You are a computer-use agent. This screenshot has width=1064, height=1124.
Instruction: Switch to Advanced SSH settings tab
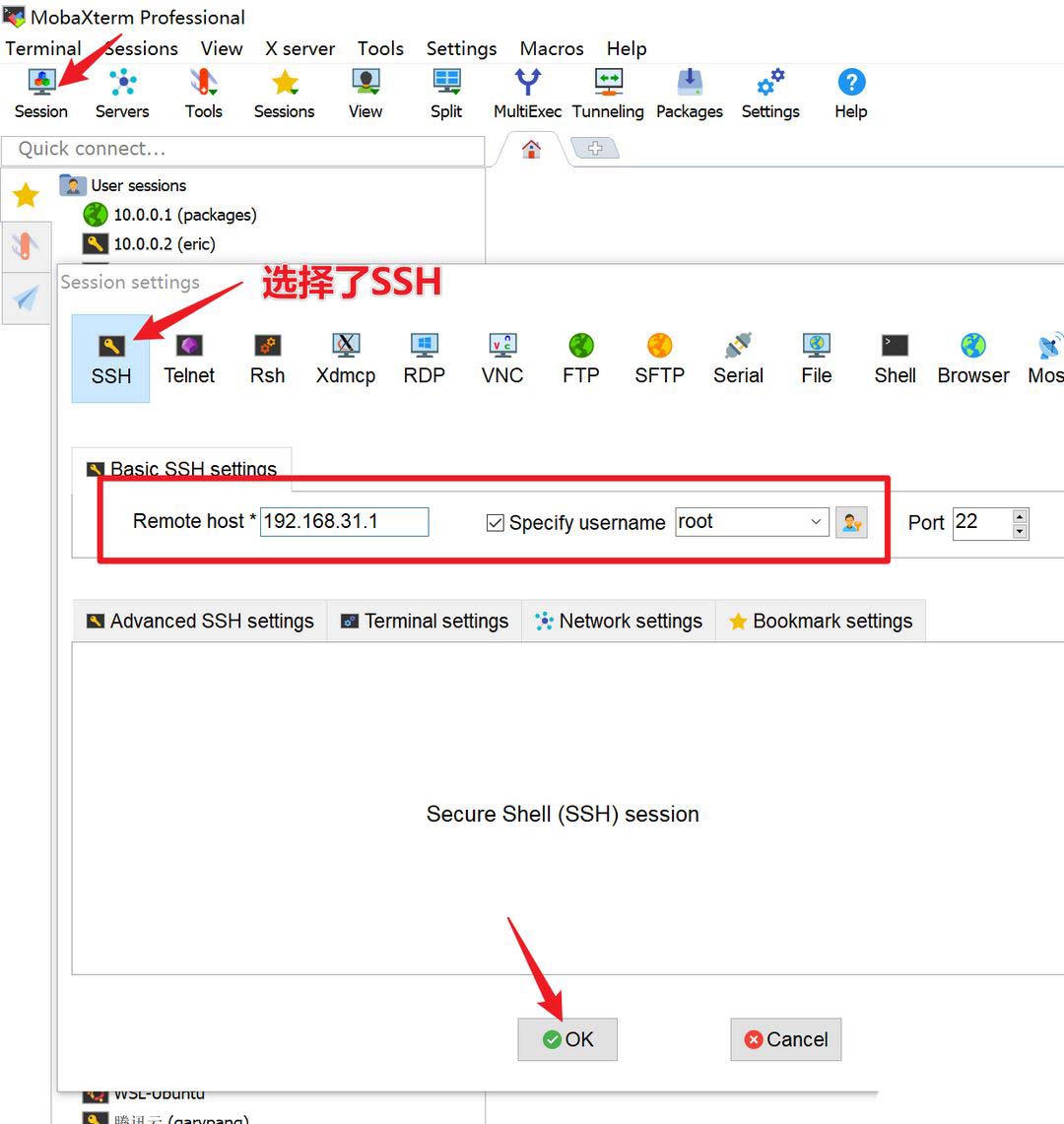pos(200,621)
